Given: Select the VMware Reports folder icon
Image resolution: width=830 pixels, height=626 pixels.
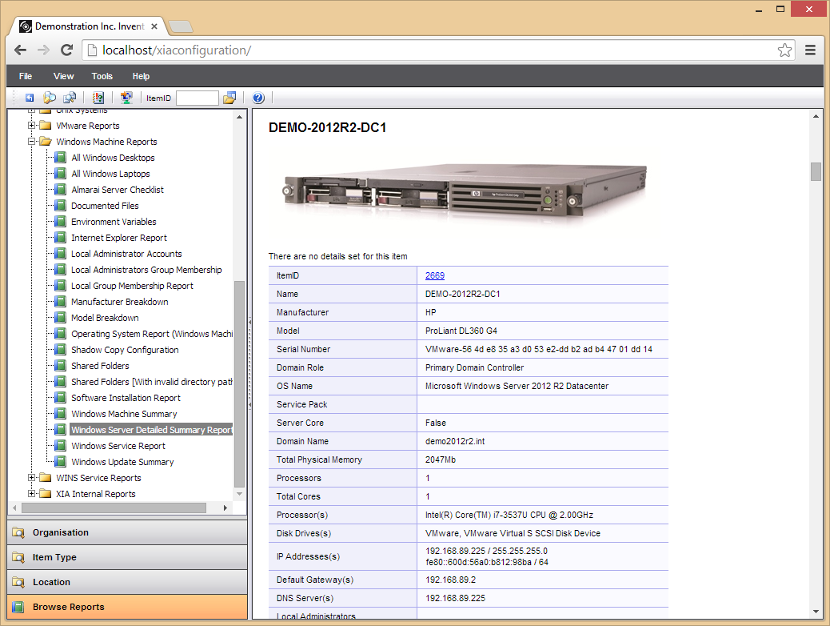Looking at the screenshot, I should [x=46, y=125].
